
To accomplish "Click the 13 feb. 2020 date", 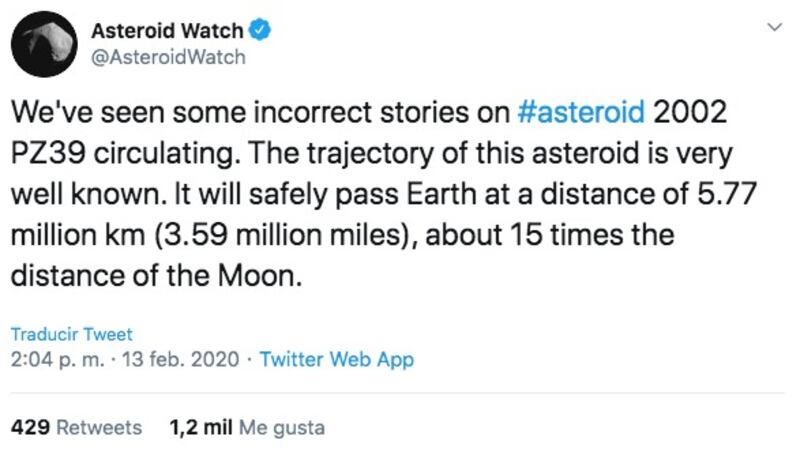I will (x=181, y=360).
